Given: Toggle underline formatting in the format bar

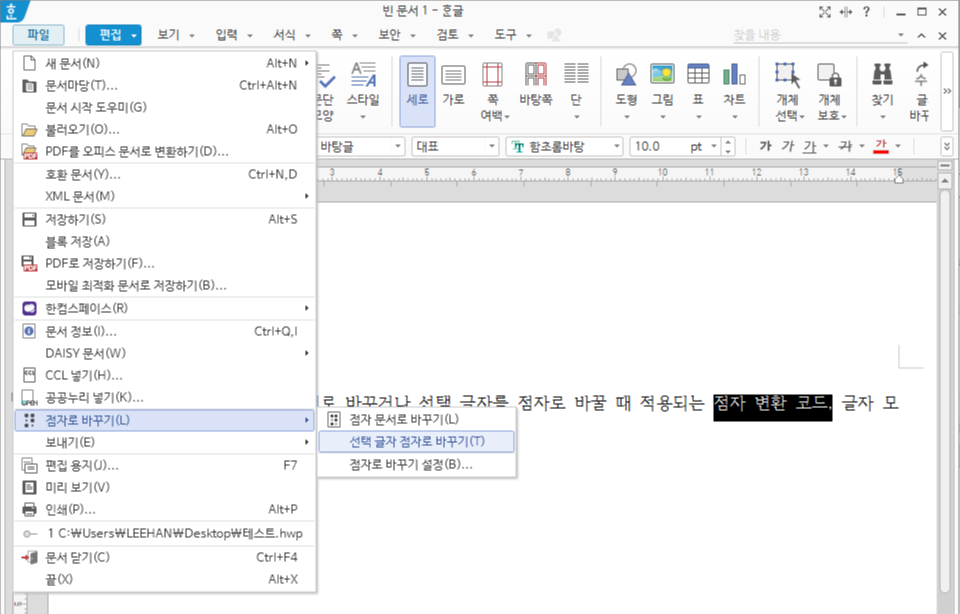Looking at the screenshot, I should pos(810,145).
